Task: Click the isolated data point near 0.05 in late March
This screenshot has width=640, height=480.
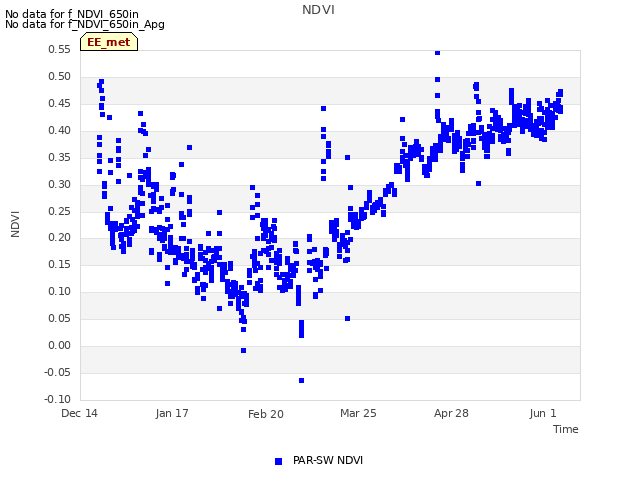Action: pos(347,318)
